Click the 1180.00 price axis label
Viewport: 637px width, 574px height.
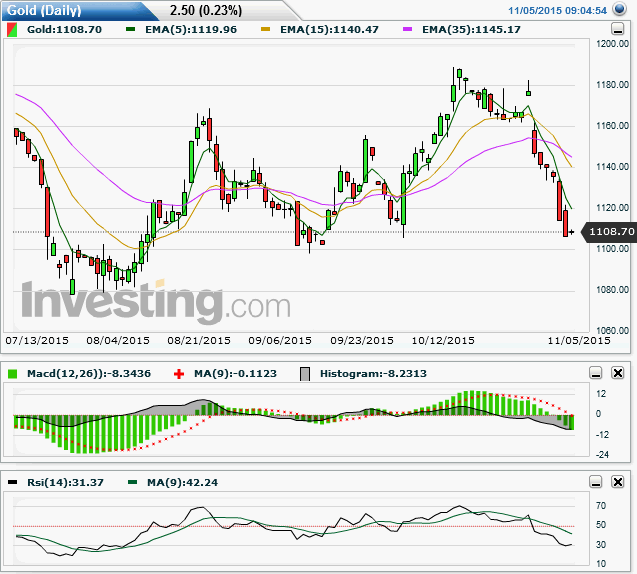[x=613, y=85]
